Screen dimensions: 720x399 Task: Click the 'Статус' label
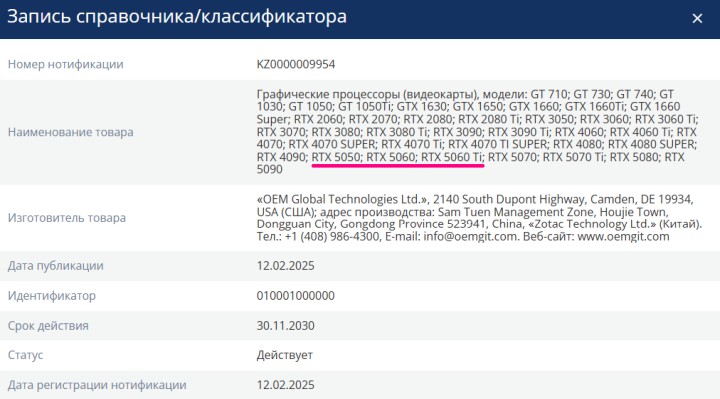(26, 355)
